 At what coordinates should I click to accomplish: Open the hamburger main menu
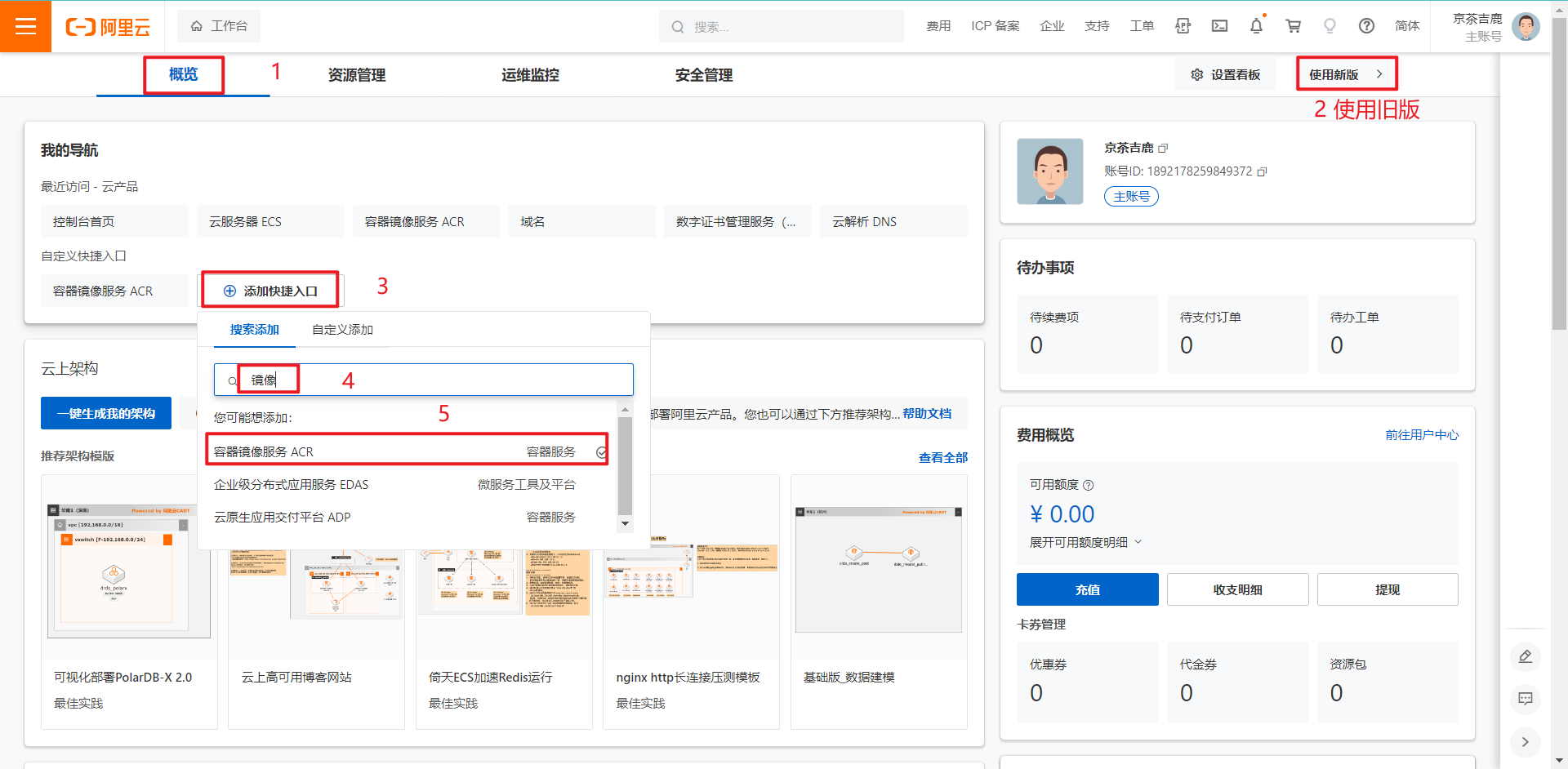pyautogui.click(x=25, y=26)
